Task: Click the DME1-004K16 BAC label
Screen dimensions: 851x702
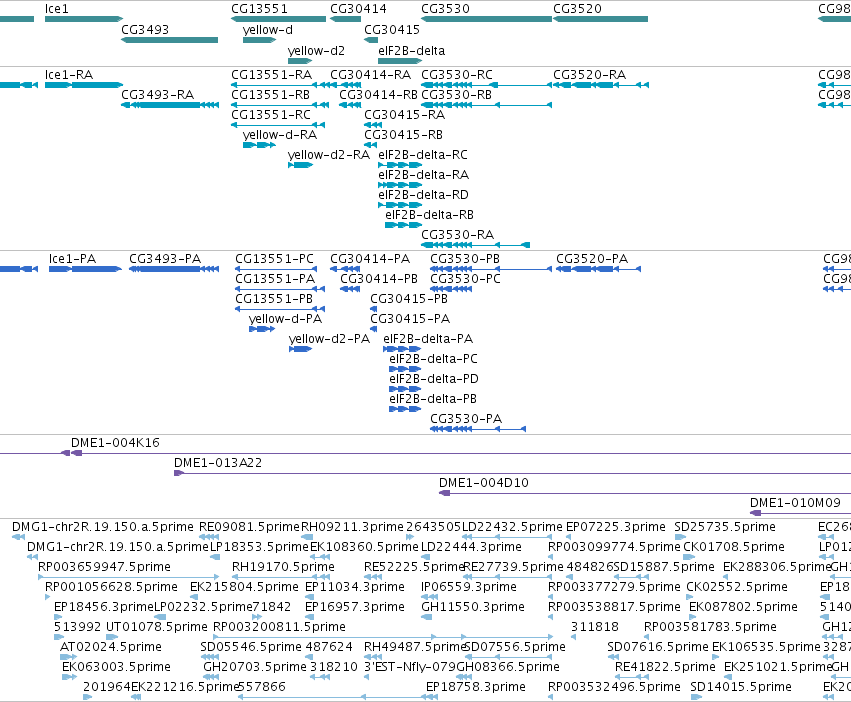Action: 116,443
